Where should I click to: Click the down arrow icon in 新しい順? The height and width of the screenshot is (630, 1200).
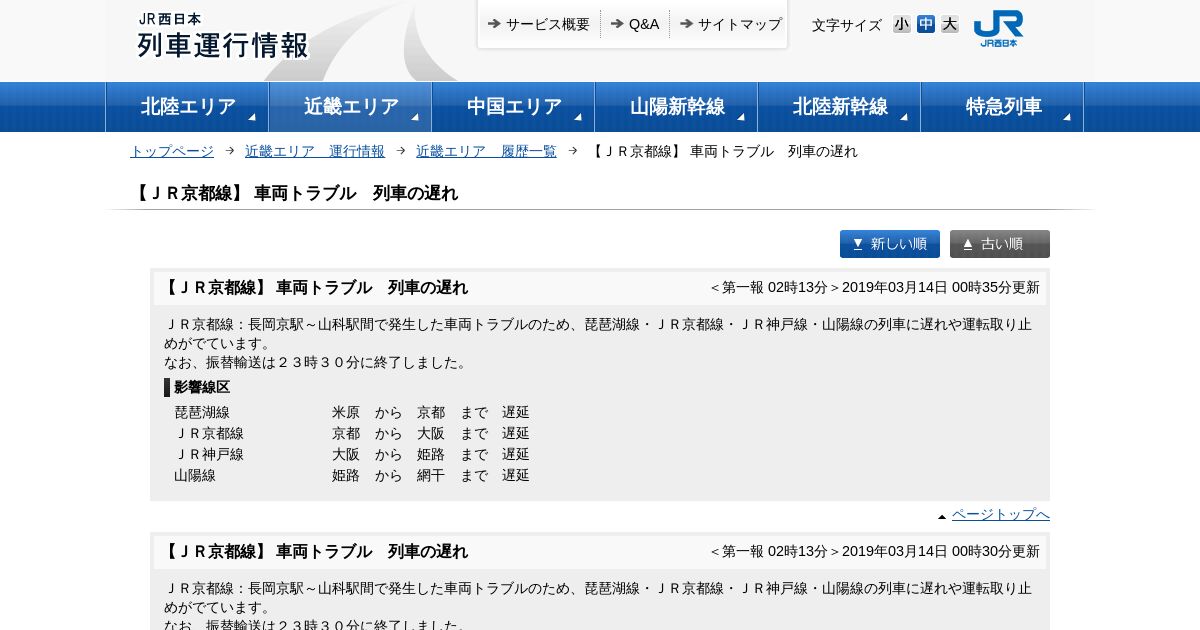tap(858, 244)
